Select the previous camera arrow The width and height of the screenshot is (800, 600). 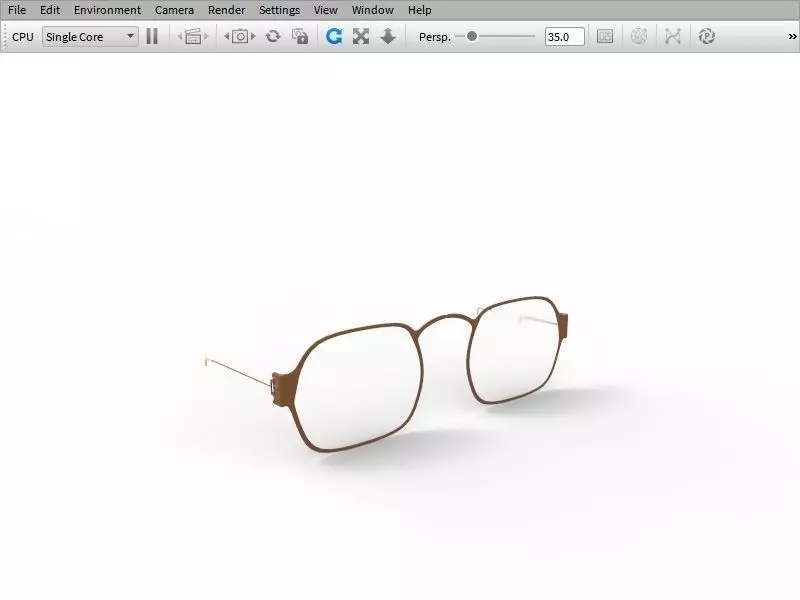click(227, 36)
